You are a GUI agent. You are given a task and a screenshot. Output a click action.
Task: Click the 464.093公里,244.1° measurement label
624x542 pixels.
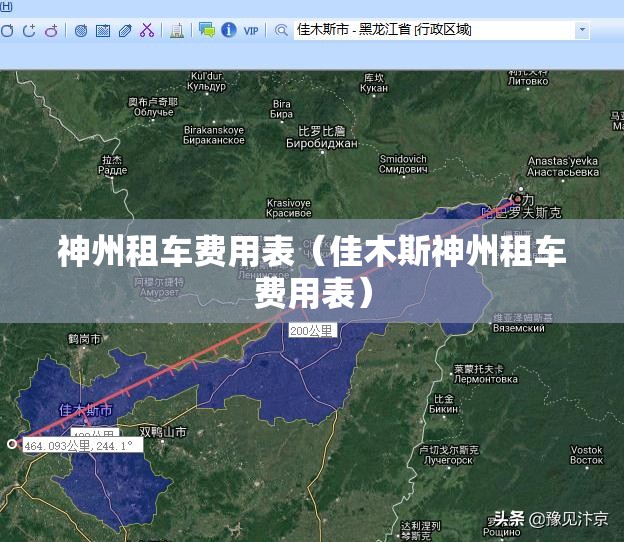pos(82,445)
